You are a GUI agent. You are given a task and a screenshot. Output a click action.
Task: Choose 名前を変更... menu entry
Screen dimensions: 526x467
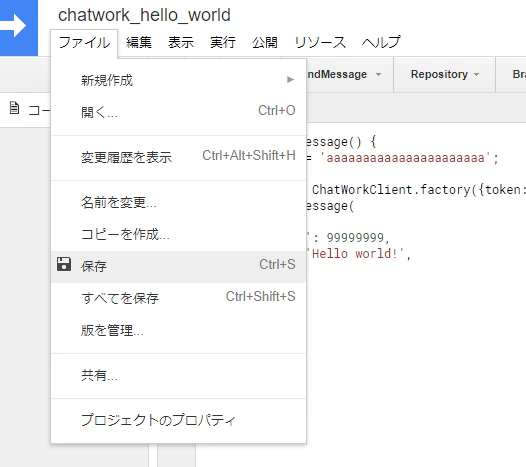tap(178, 203)
